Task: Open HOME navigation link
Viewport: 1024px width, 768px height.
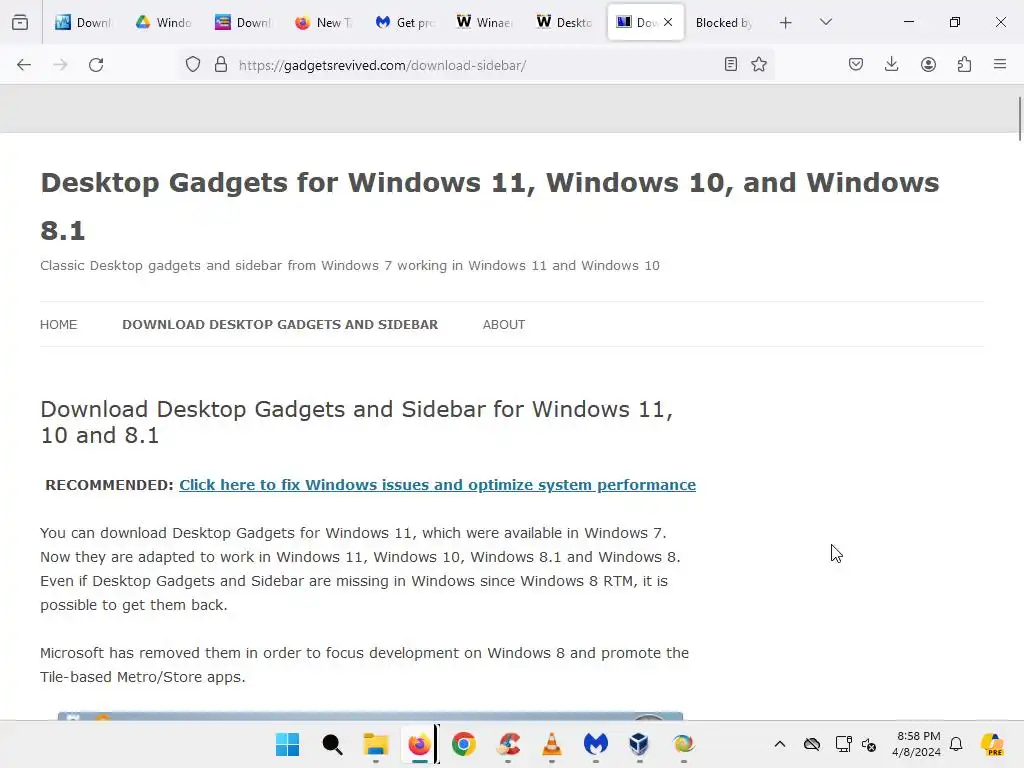Action: pos(59,325)
